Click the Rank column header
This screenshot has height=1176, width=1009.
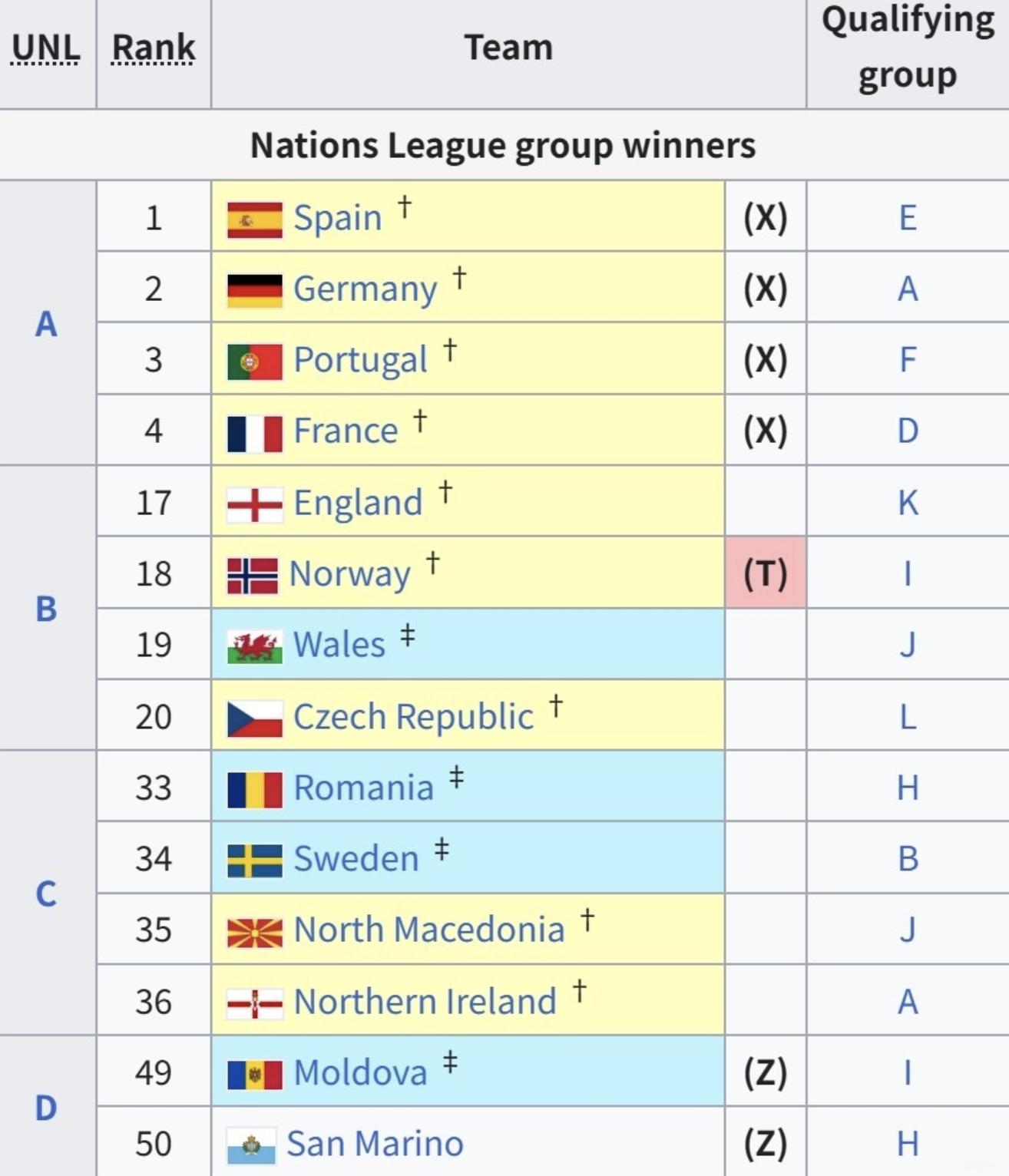(154, 48)
